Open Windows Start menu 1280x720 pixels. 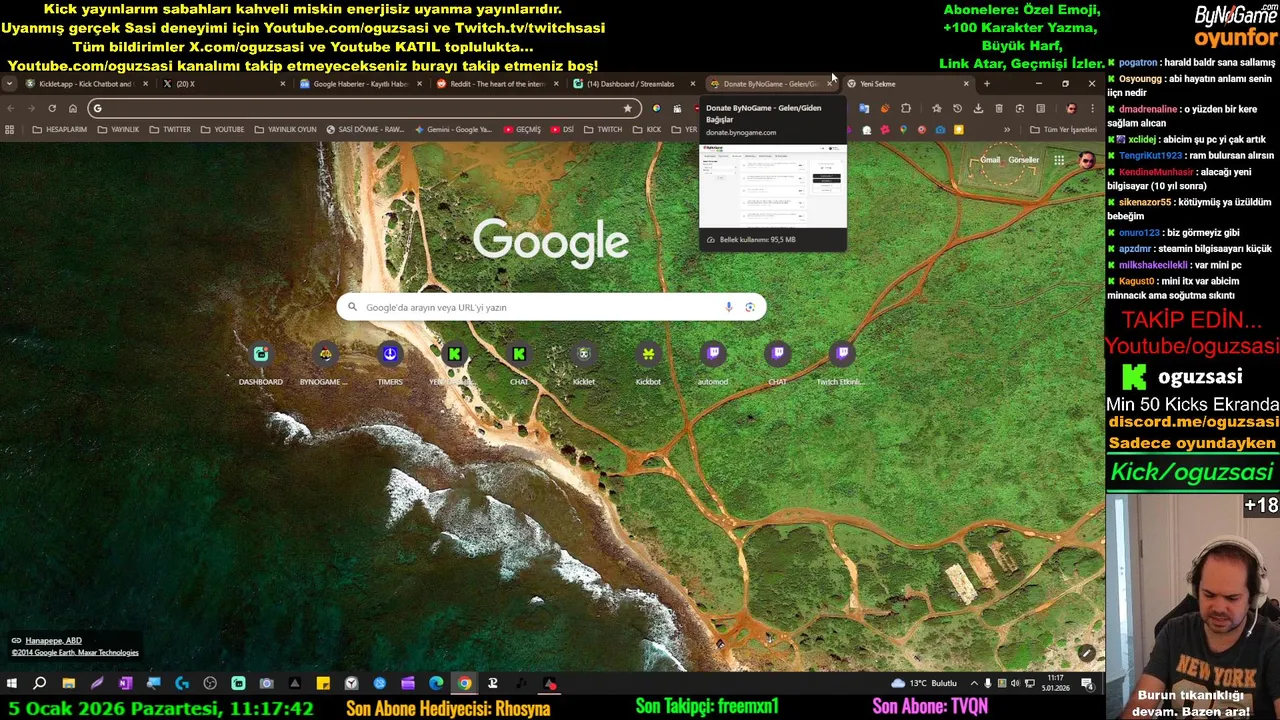pos(12,684)
